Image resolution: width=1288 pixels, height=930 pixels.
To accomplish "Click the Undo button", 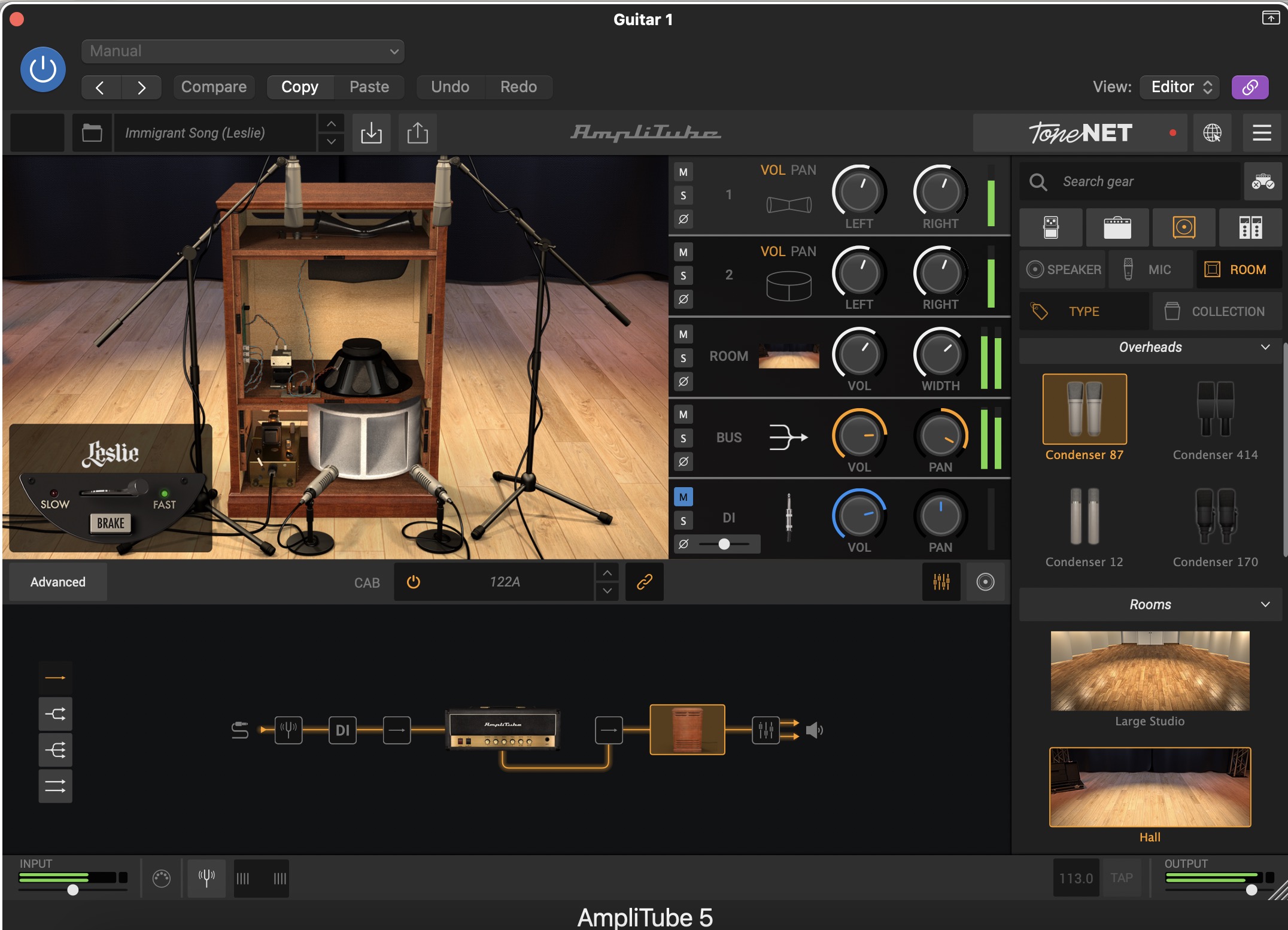I will 450,87.
